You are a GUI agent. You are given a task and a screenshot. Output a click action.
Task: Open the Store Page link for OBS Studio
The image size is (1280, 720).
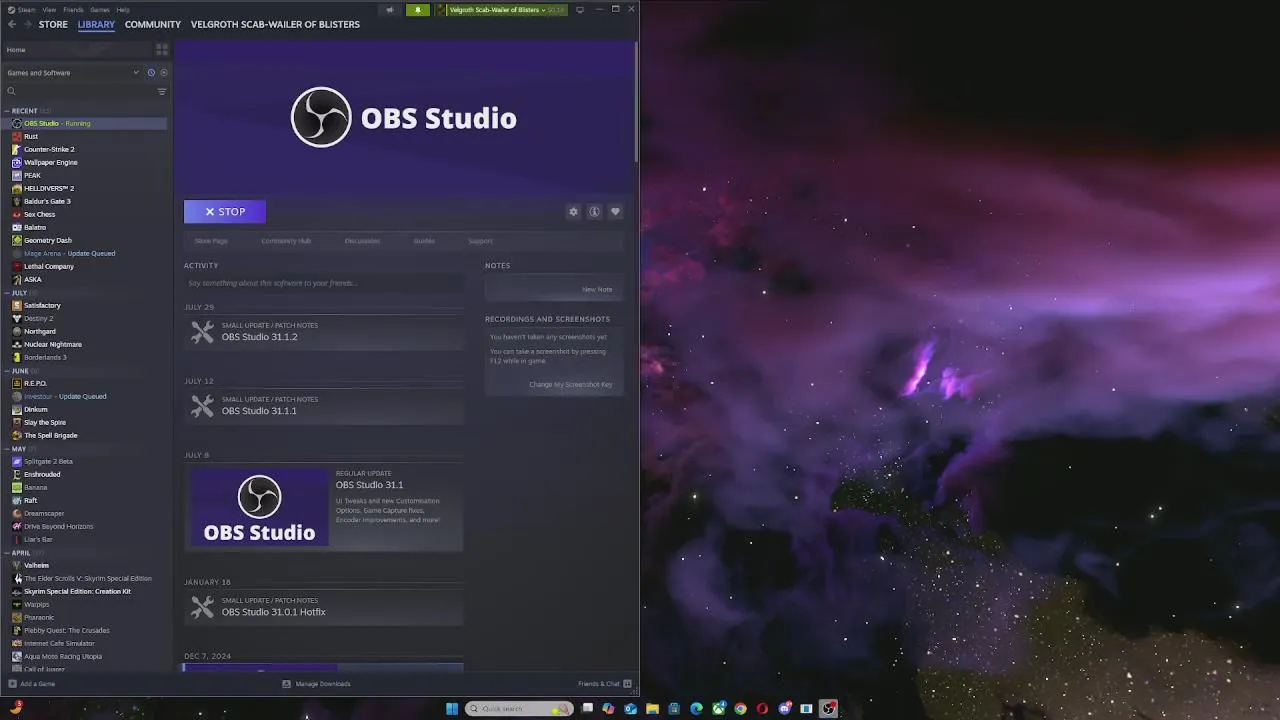211,241
